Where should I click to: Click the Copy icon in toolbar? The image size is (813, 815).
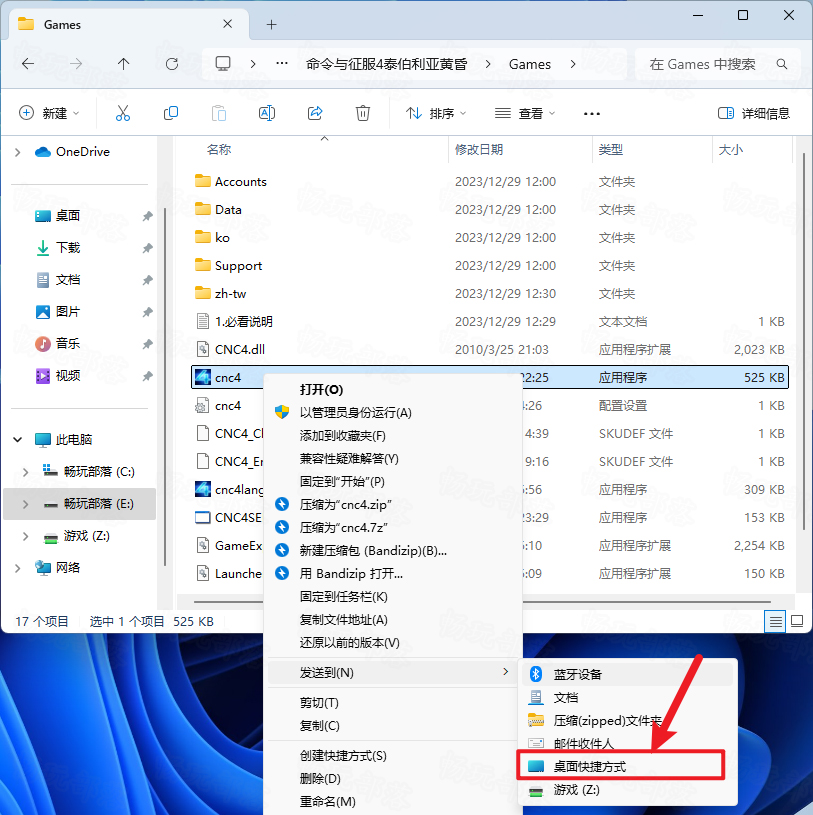pos(171,113)
